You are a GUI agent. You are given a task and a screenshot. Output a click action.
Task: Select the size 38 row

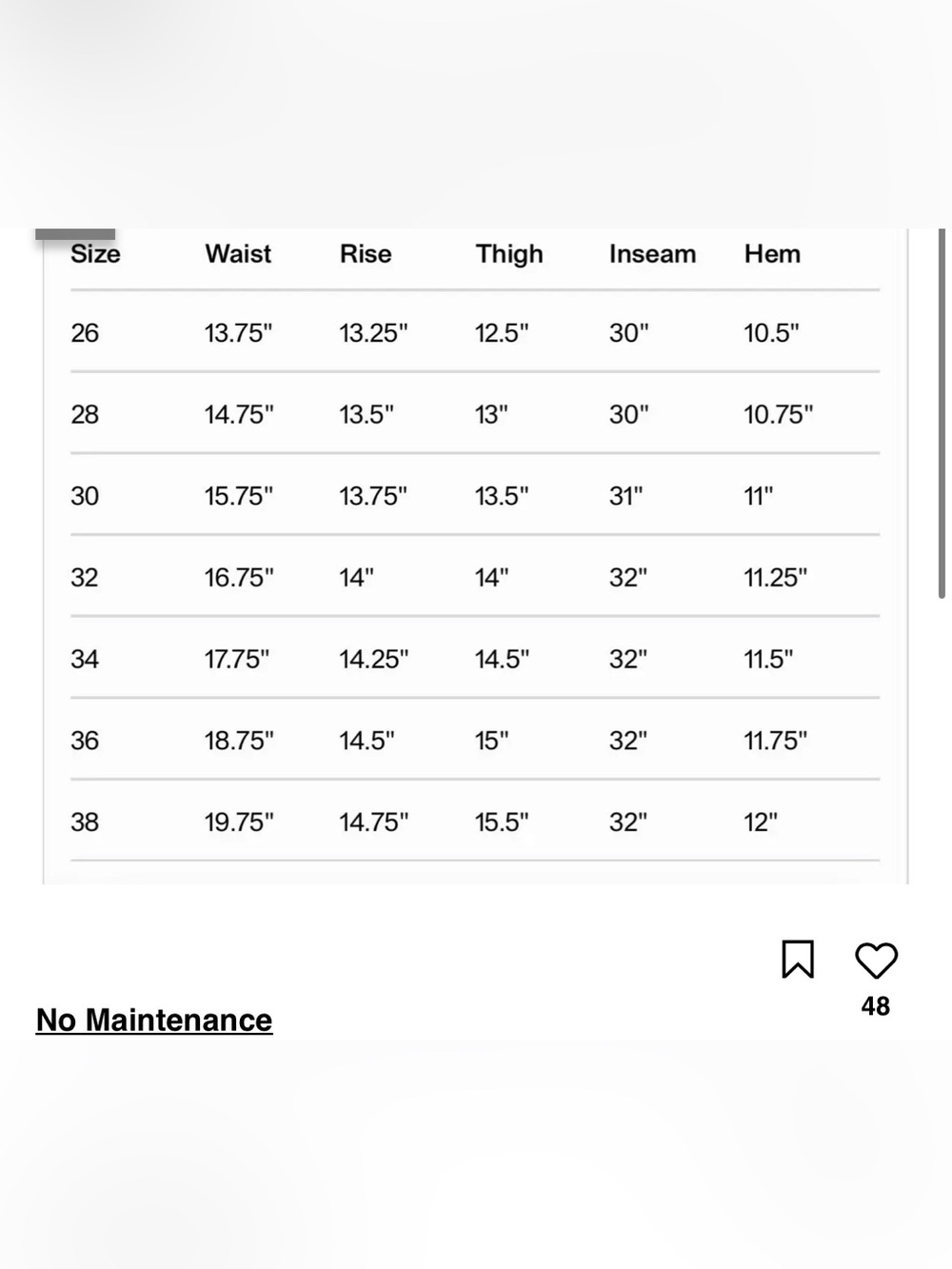475,822
